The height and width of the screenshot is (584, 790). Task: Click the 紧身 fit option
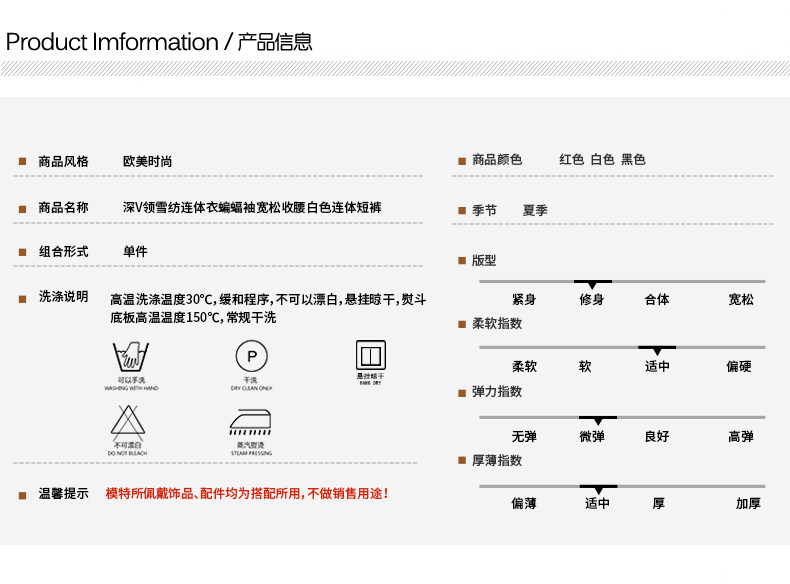point(524,299)
